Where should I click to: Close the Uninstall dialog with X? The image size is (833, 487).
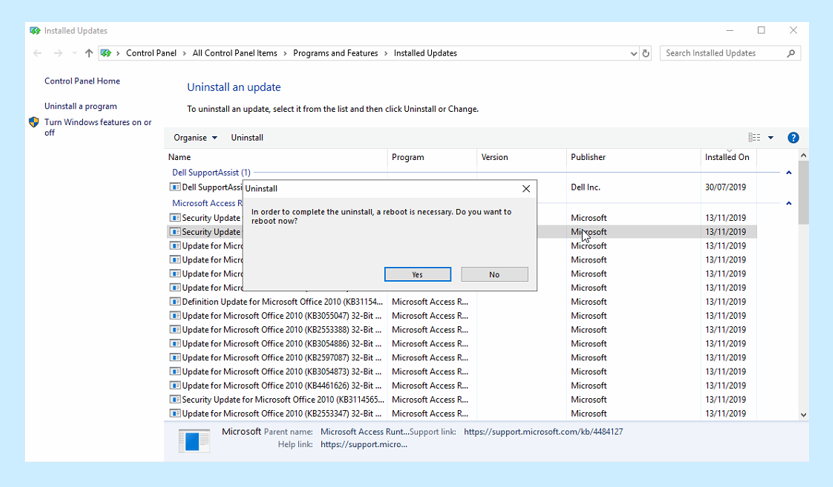526,189
